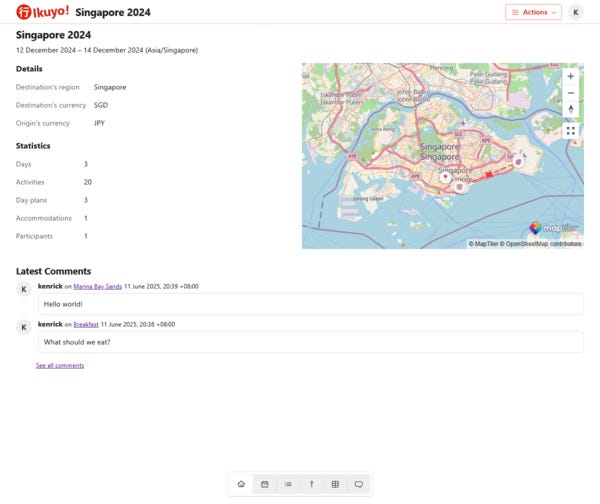Click the Accommodations statistic label
Image resolution: width=600 pixels, height=504 pixels.
pos(44,218)
